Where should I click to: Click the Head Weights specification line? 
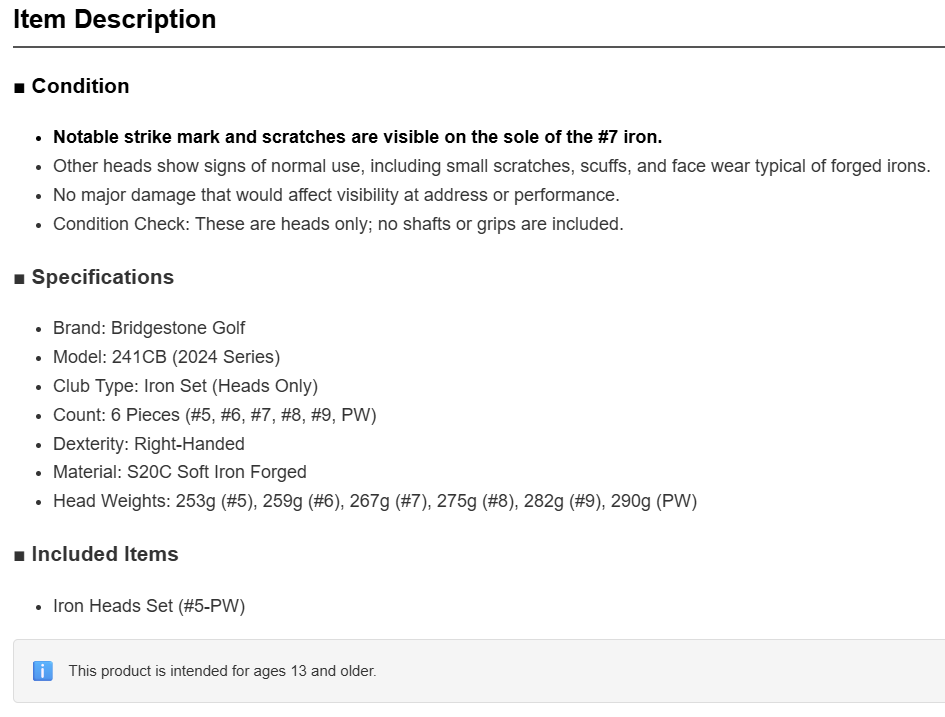click(375, 501)
